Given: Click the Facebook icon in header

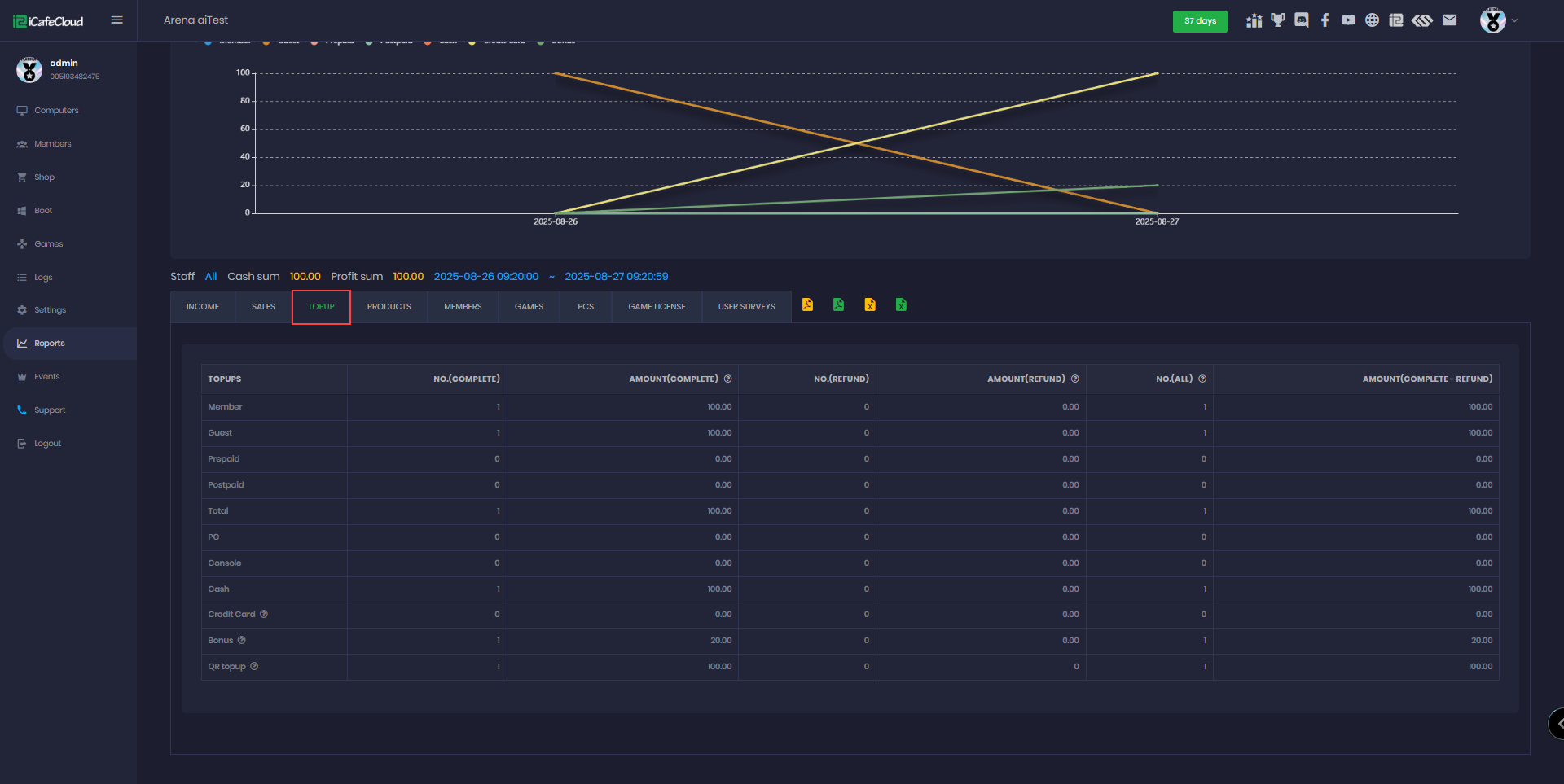Looking at the screenshot, I should coord(1325,20).
